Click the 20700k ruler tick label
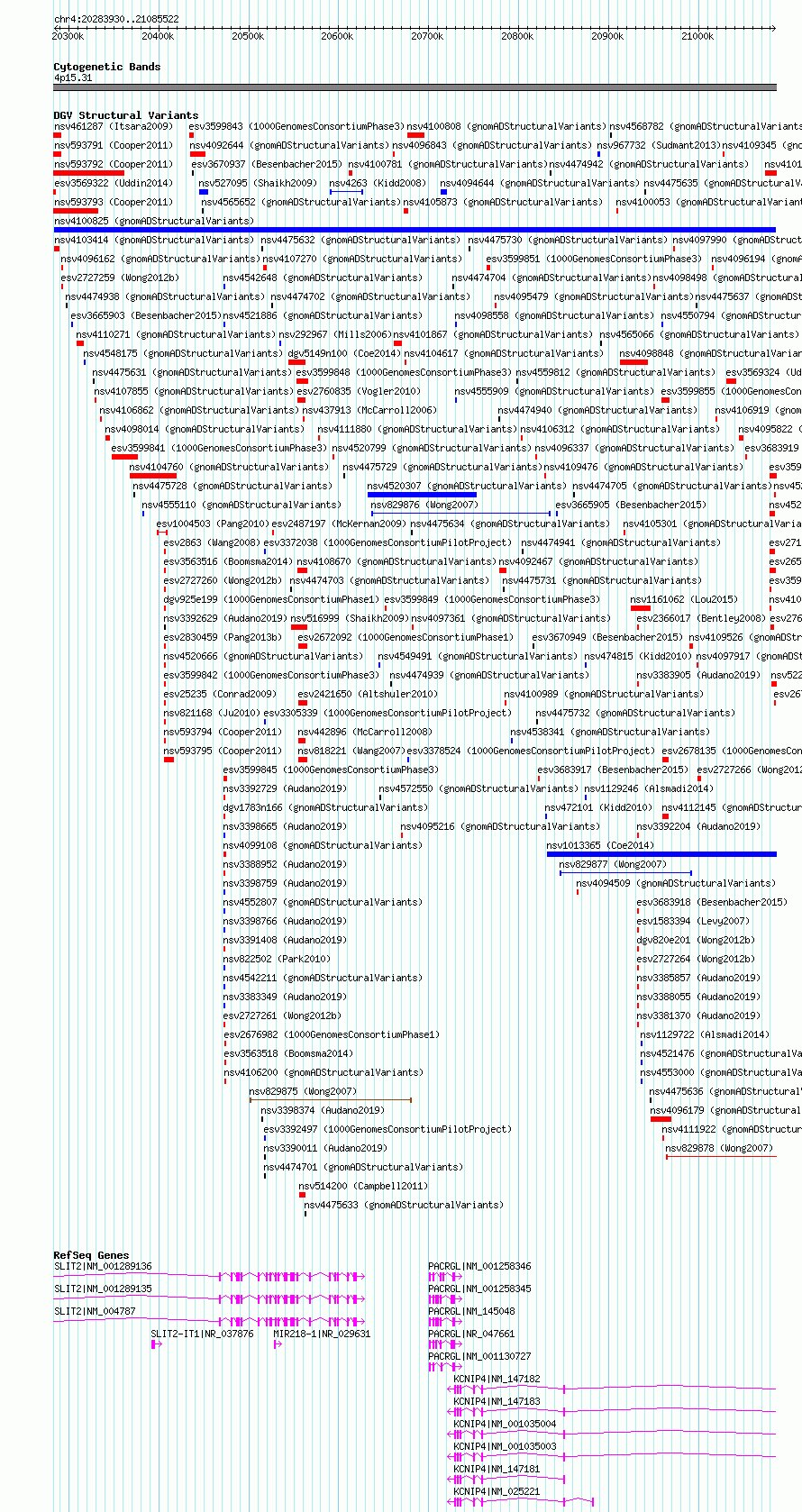802x1512 pixels. click(428, 36)
